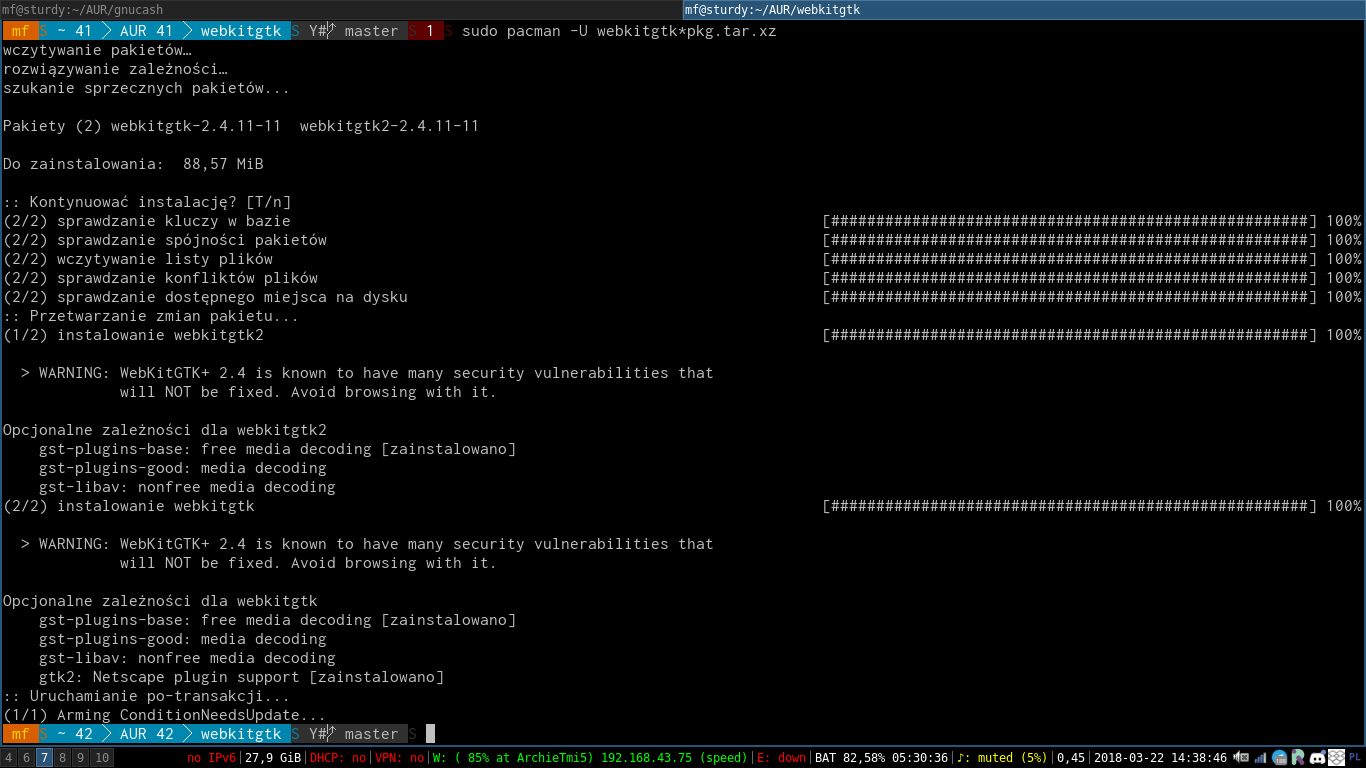The width and height of the screenshot is (1366, 768).
Task: Click the 'Pakiety (2)' package list line
Action: 241,126
